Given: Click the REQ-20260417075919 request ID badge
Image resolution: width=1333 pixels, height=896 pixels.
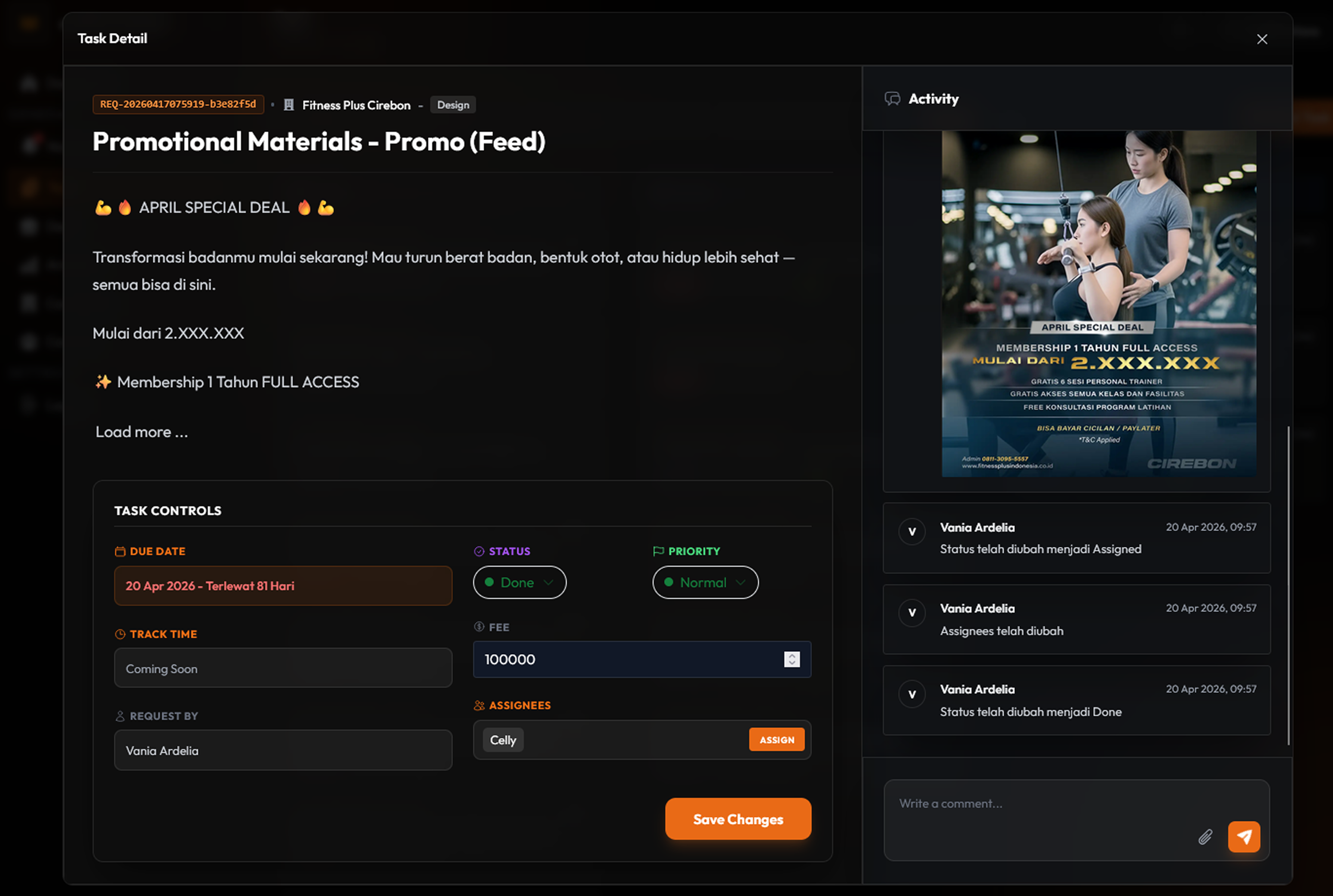Looking at the screenshot, I should (178, 104).
